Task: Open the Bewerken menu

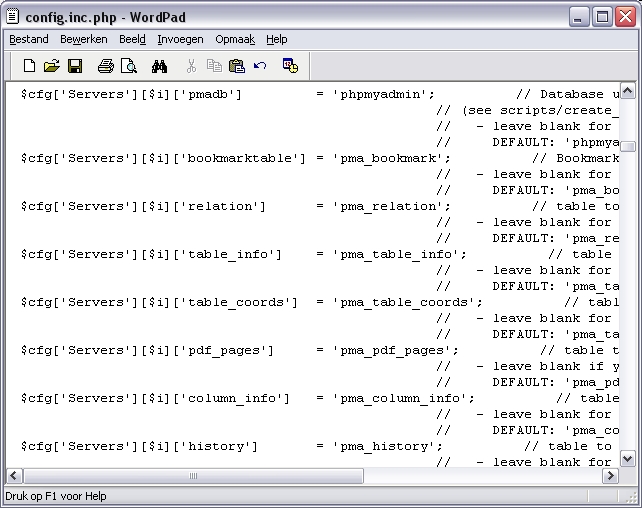Action: pyautogui.click(x=84, y=39)
